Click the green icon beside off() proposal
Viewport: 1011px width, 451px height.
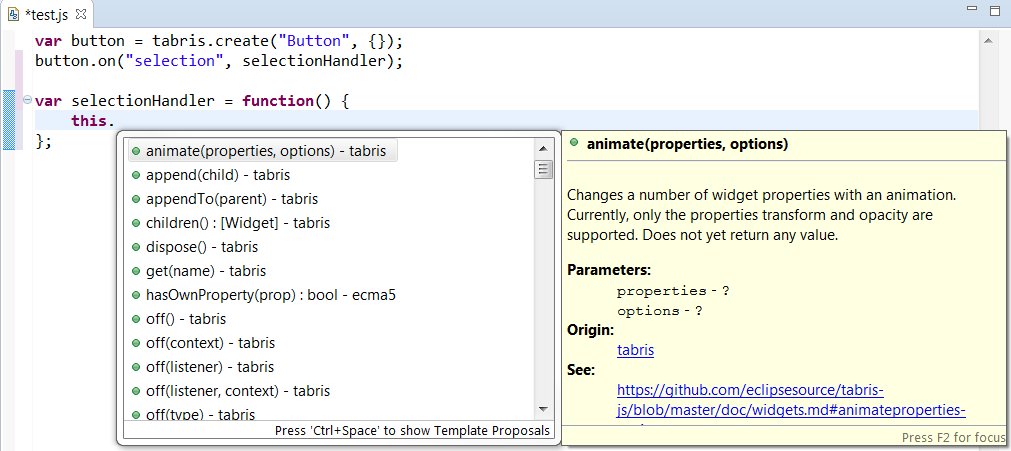click(136, 319)
